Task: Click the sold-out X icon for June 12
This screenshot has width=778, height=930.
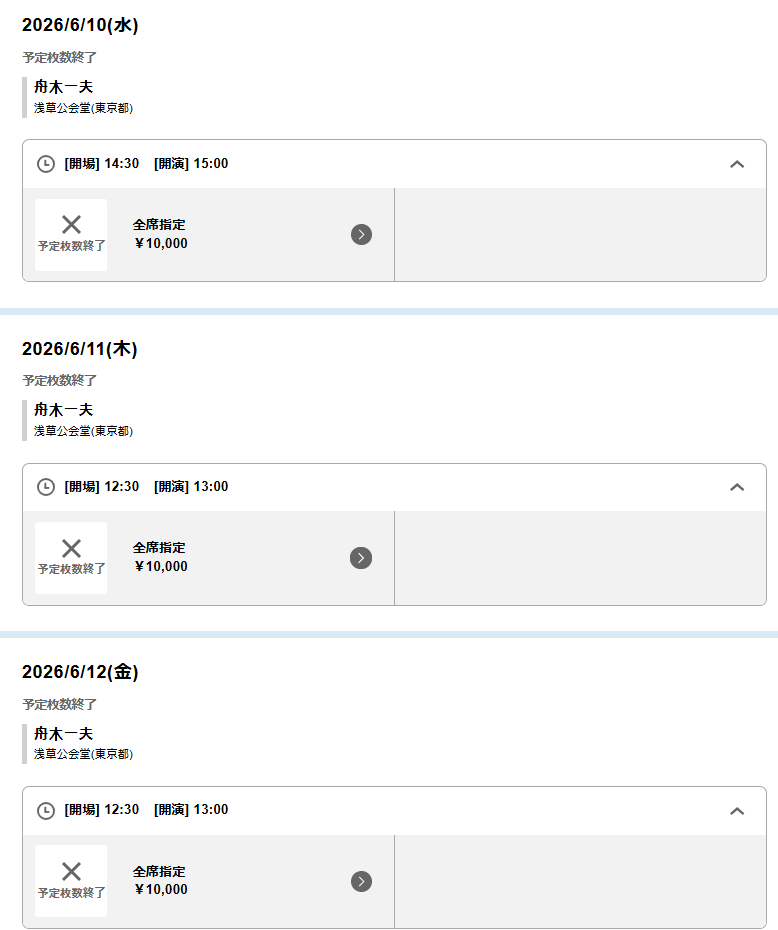Action: (71, 871)
